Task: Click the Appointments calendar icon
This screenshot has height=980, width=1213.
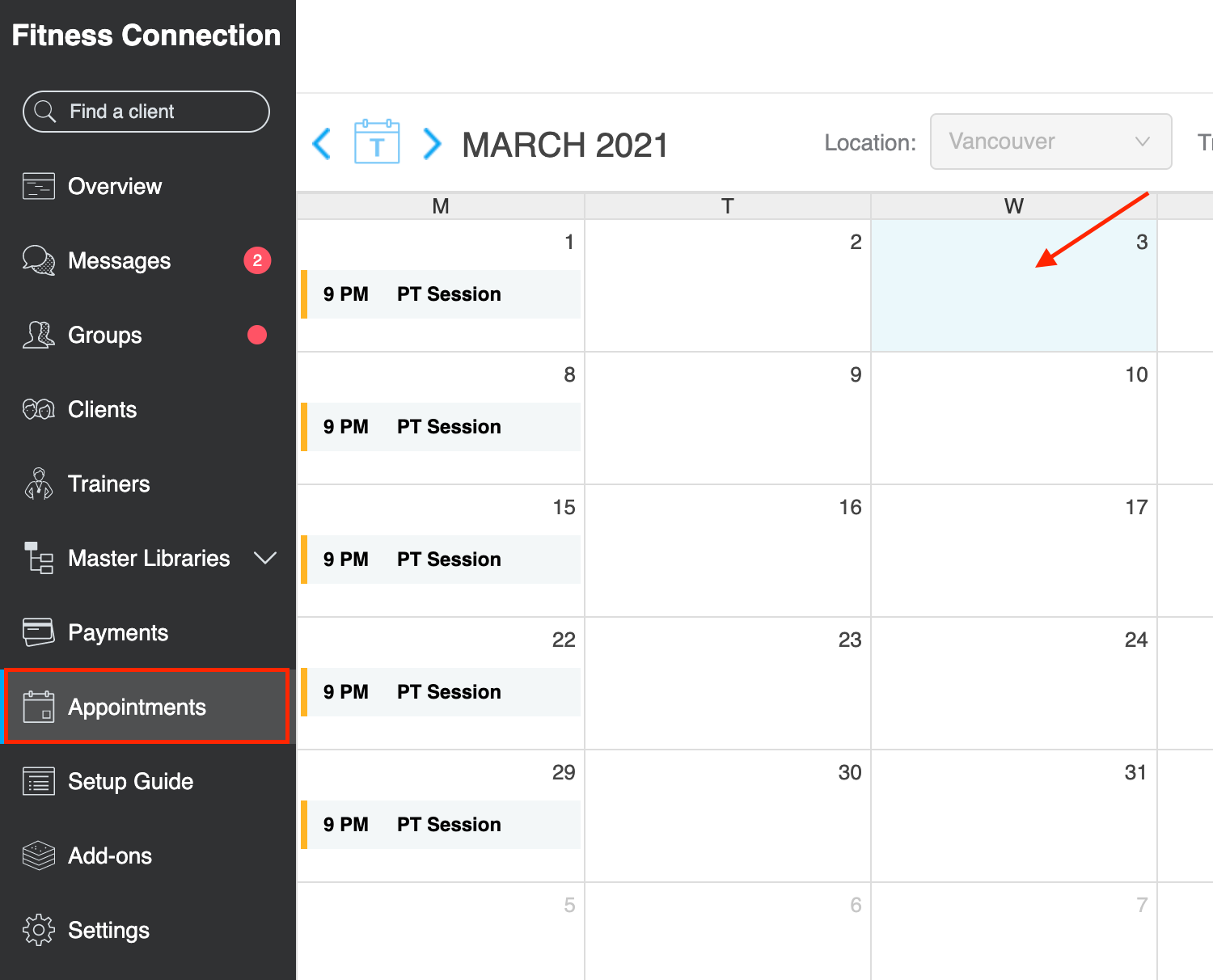Action: (39, 707)
